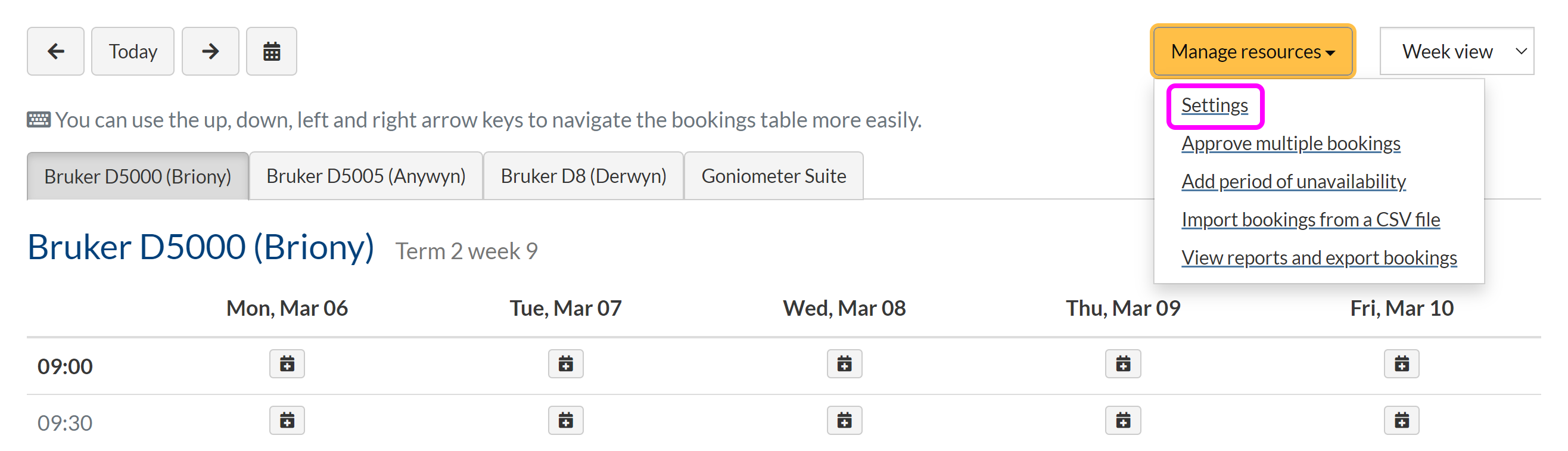
Task: Click the Today button
Action: [133, 51]
